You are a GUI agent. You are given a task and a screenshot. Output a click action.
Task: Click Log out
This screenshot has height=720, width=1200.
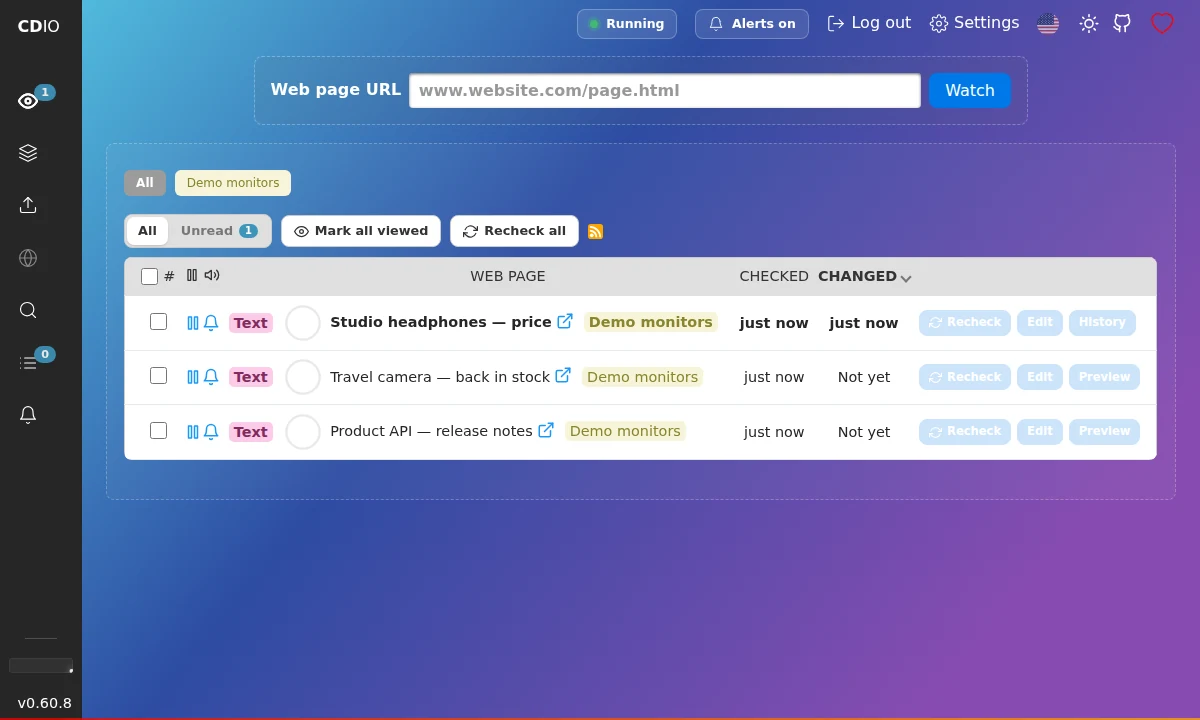point(869,23)
